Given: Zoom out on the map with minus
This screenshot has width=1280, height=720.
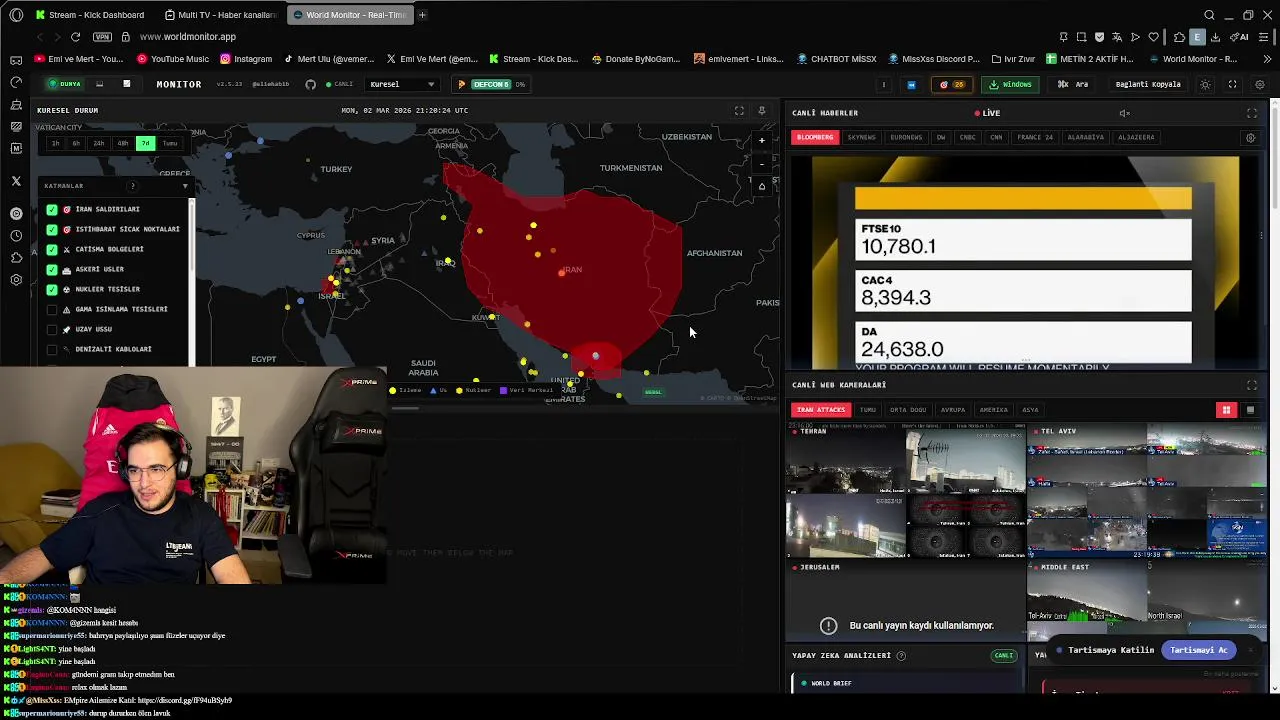Looking at the screenshot, I should pos(762,163).
